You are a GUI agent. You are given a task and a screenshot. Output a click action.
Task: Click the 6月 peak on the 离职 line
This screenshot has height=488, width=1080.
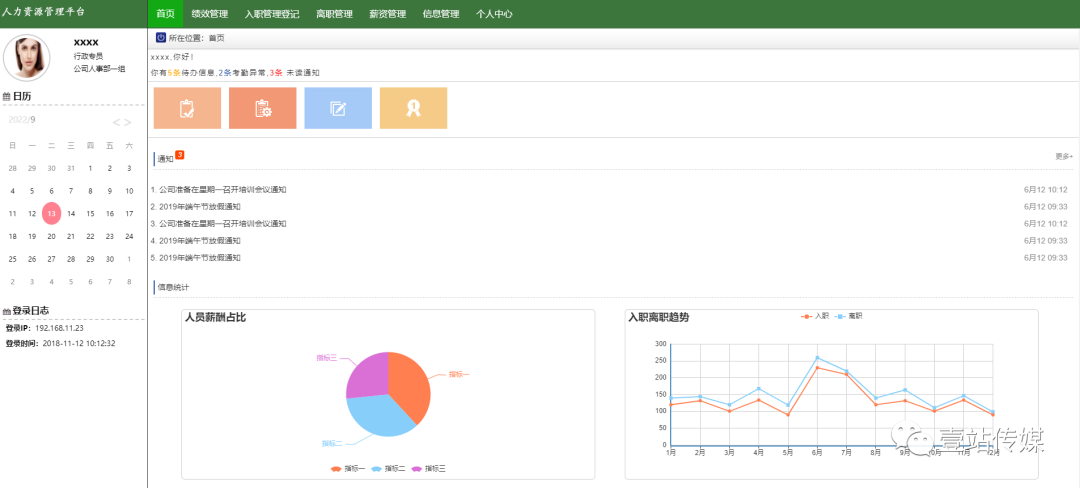[817, 358]
